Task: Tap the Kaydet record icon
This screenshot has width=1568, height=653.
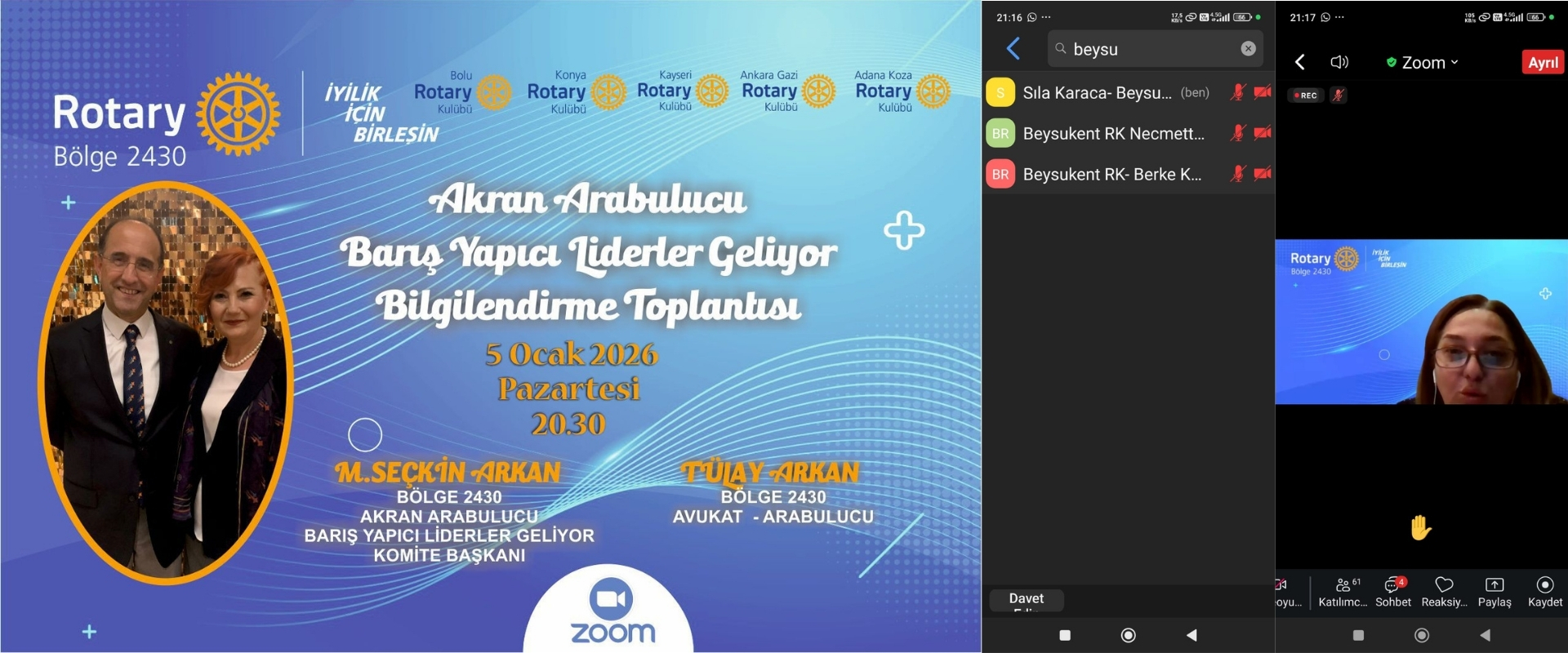Action: pyautogui.click(x=1545, y=592)
